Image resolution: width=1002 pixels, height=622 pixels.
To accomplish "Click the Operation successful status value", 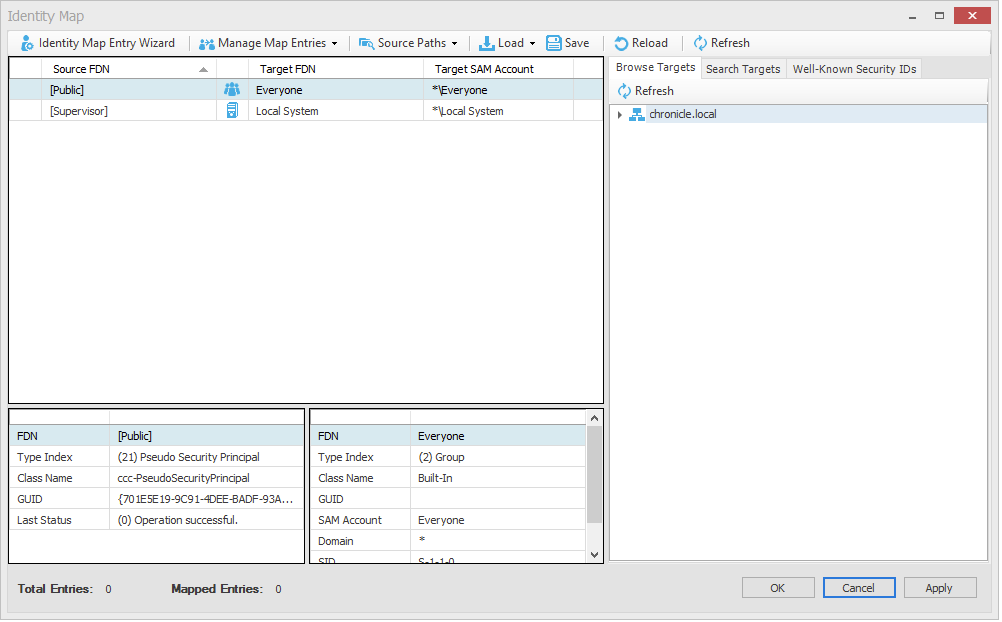I will pyautogui.click(x=206, y=520).
